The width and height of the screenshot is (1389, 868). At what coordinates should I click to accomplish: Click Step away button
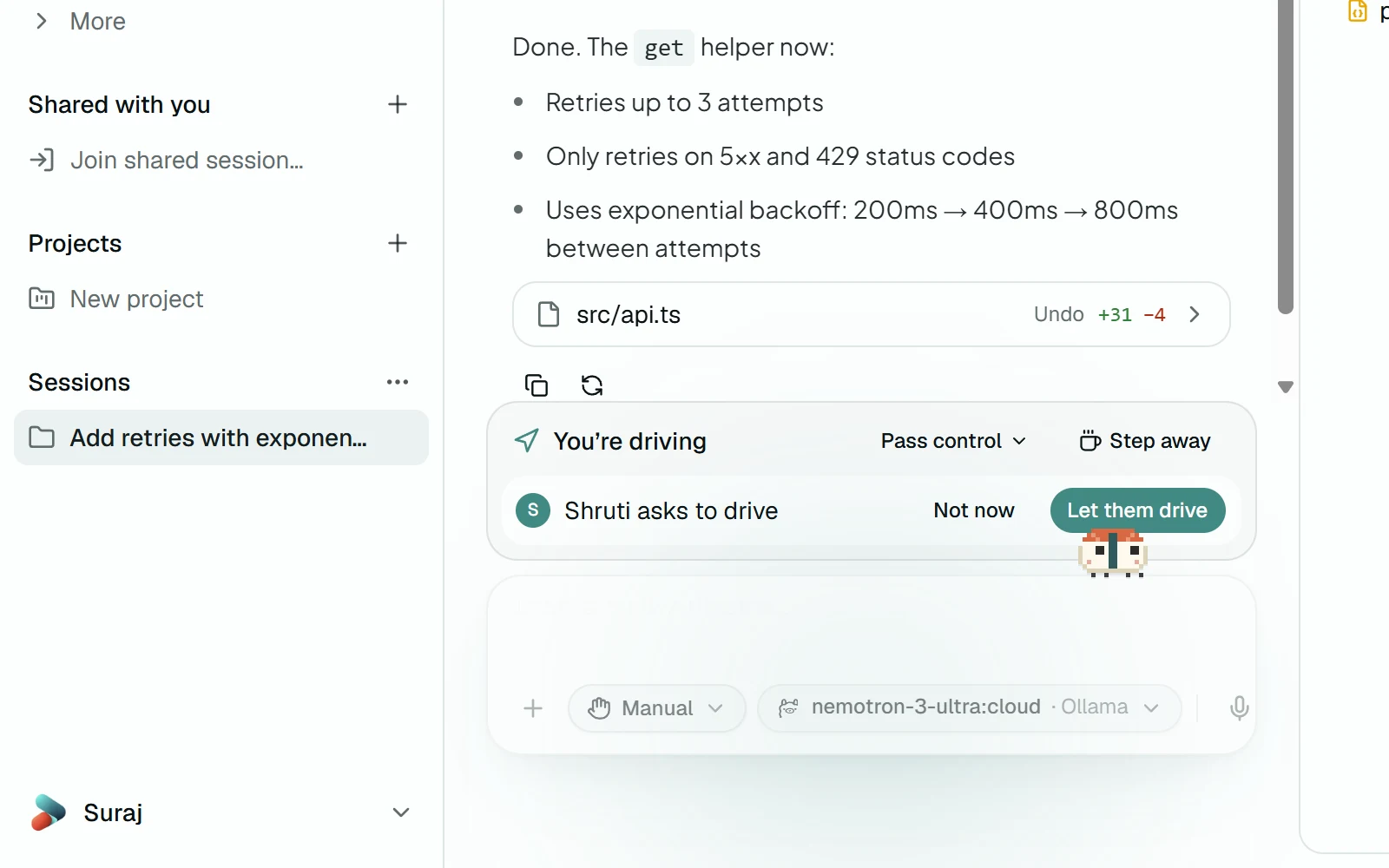[1144, 441]
